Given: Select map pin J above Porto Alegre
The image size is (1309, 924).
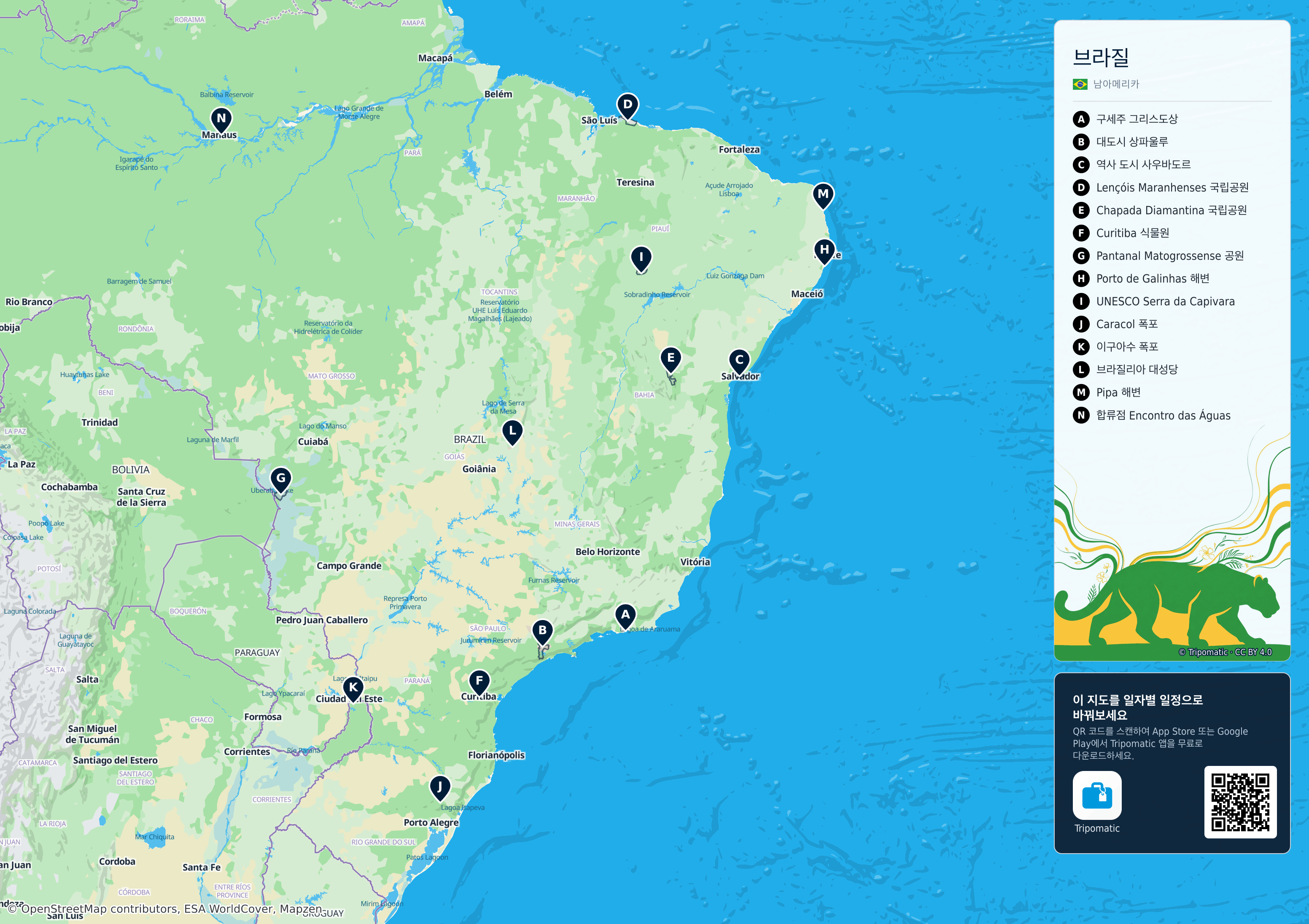Looking at the screenshot, I should pyautogui.click(x=439, y=788).
